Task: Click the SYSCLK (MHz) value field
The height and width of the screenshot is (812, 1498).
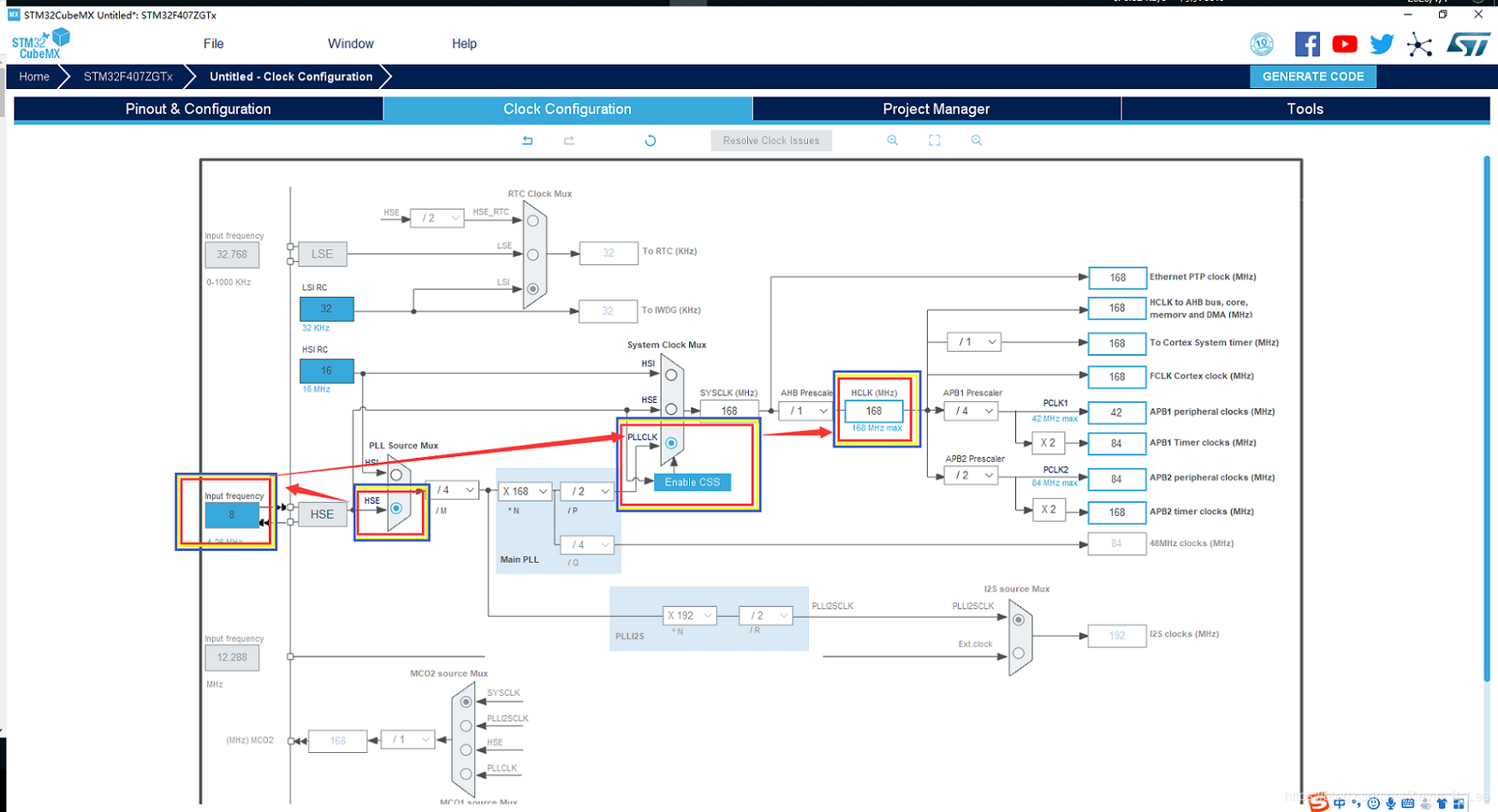Action: pos(728,411)
